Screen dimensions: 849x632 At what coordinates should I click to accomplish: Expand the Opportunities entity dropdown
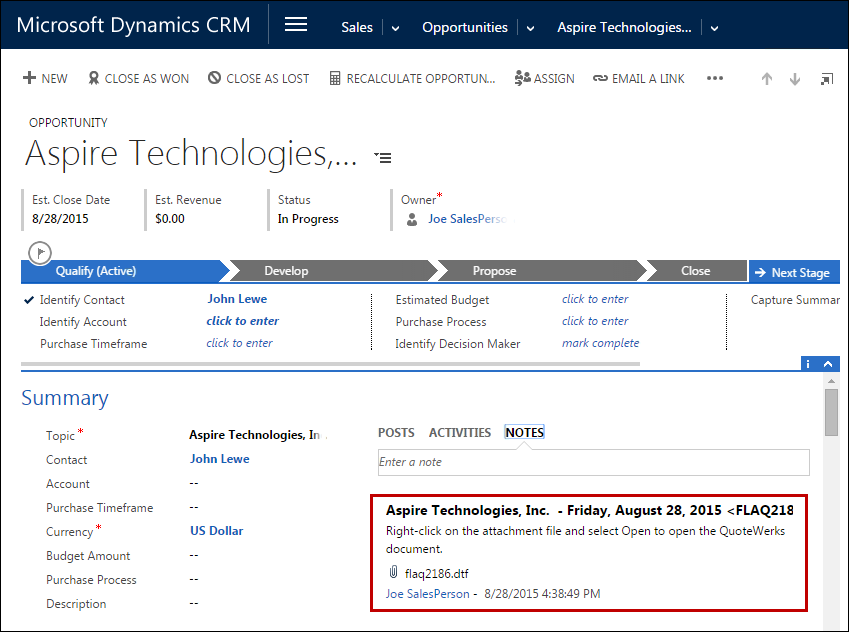coord(528,28)
